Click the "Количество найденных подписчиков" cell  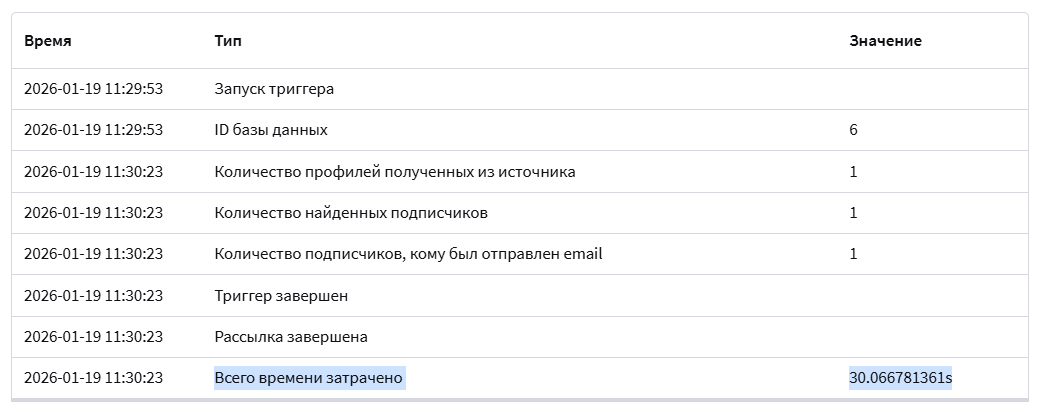351,213
